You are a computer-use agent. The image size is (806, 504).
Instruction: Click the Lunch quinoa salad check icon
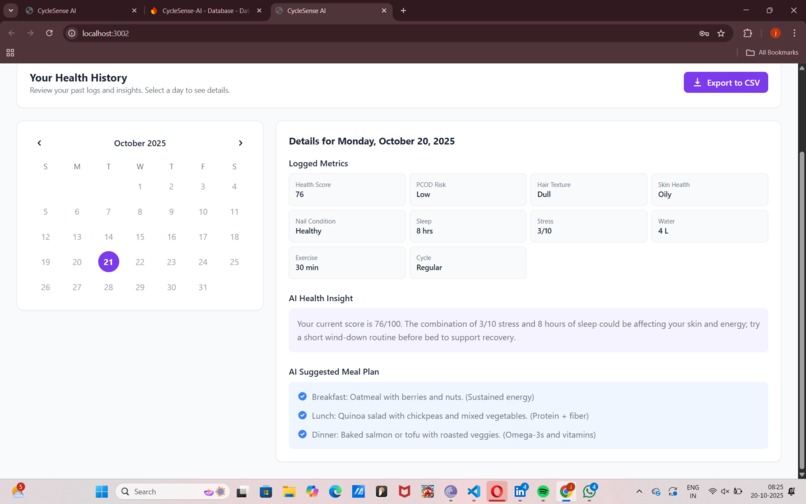[302, 416]
